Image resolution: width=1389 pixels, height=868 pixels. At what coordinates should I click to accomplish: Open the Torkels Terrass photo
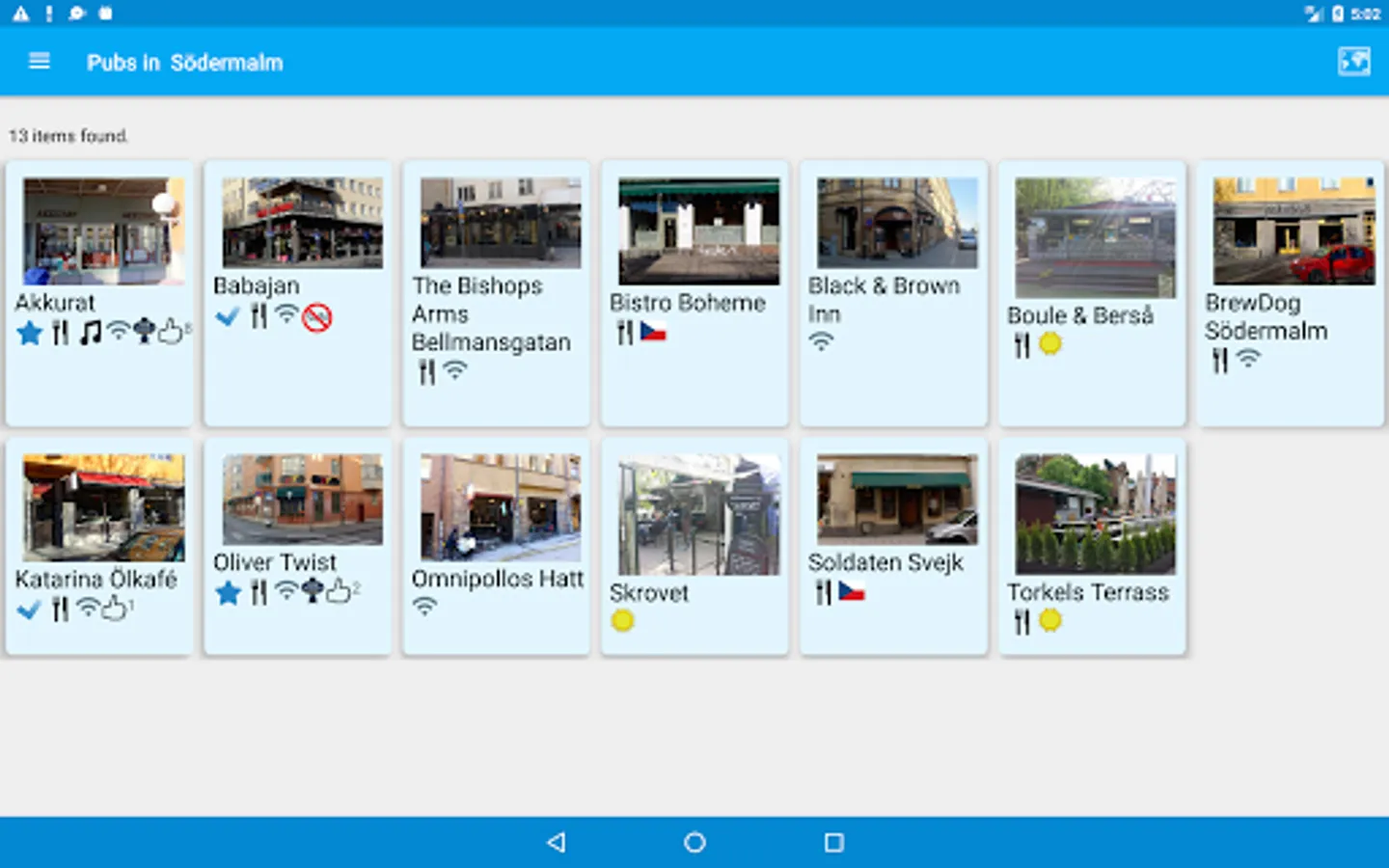coord(1096,514)
